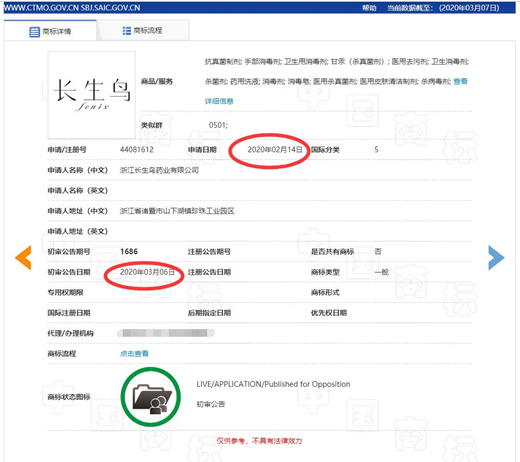Click the 商标详情 tab document icon

point(34,32)
